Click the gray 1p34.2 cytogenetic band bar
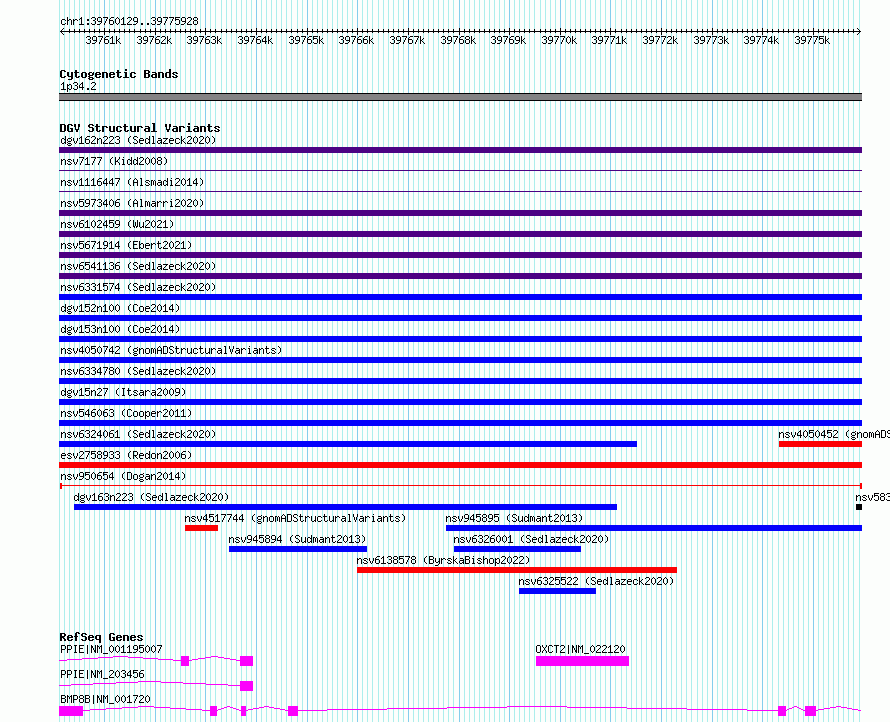Image resolution: width=890 pixels, height=722 pixels. point(460,97)
